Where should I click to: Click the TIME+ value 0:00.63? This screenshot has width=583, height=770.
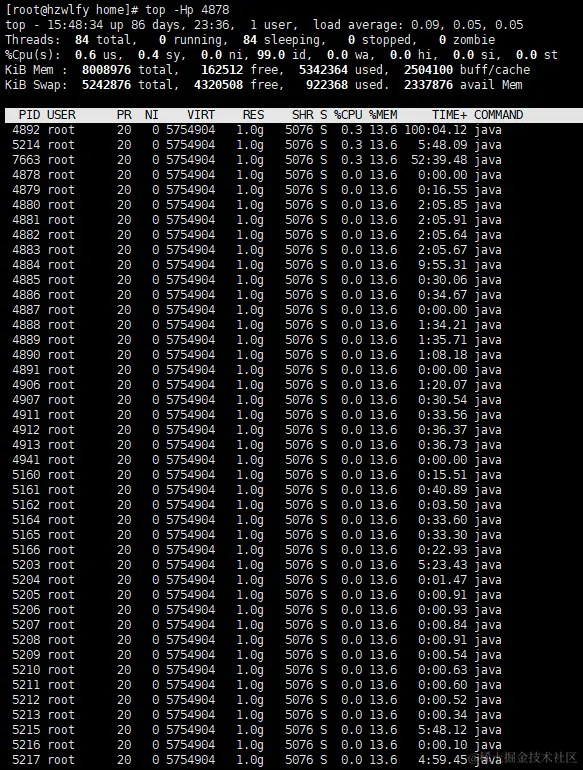443,670
